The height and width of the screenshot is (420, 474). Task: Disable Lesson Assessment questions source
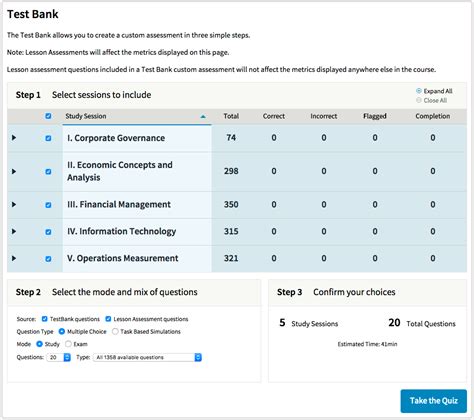(x=108, y=319)
